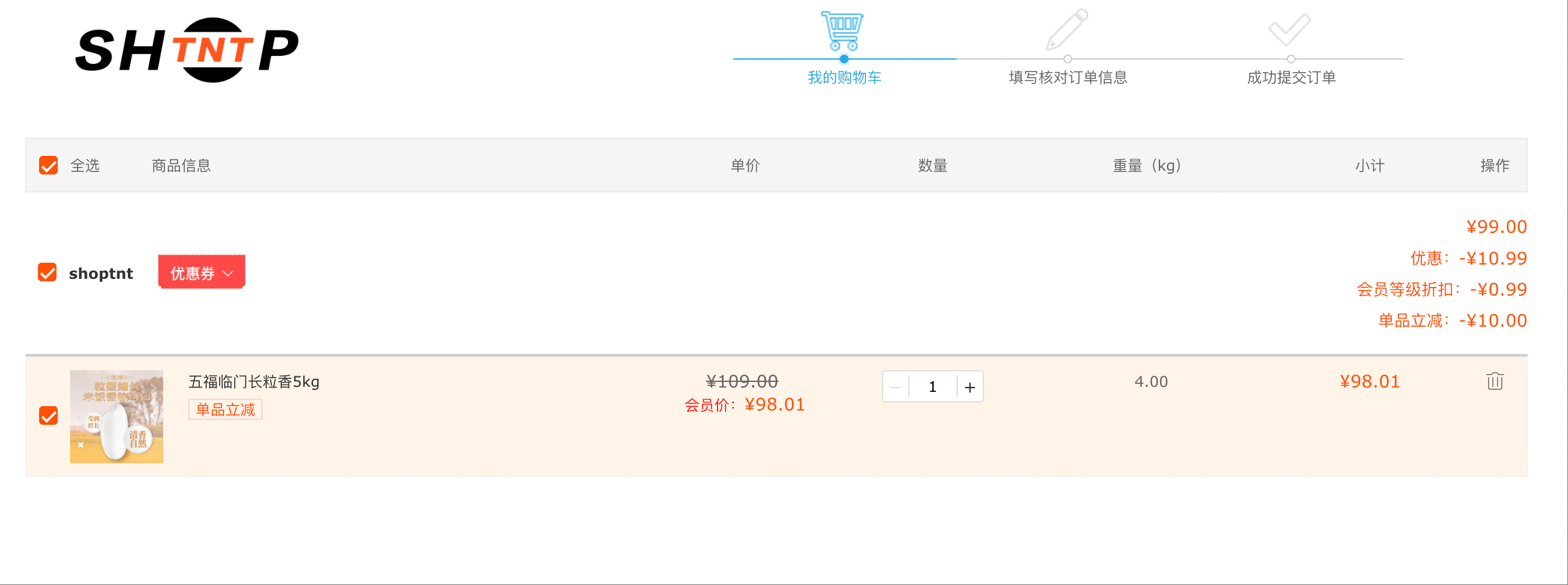Image resolution: width=1568 pixels, height=585 pixels.
Task: Click the shoptnt store name
Action: (101, 273)
